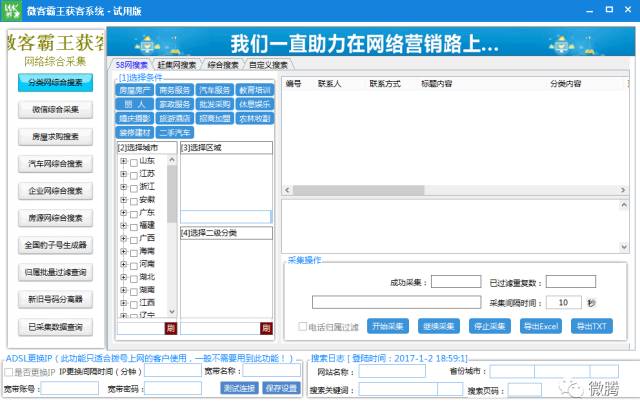Expand the 河南 province node
The height and width of the screenshot is (417, 640).
(123, 264)
